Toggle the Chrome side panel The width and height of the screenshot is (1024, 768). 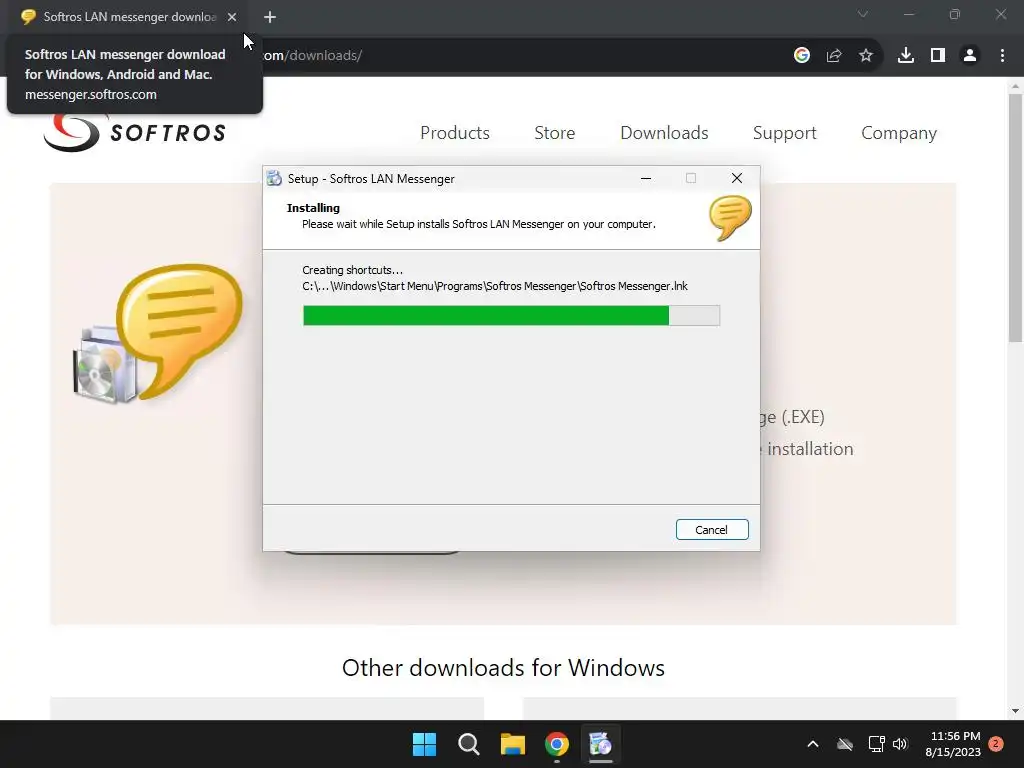tap(938, 56)
